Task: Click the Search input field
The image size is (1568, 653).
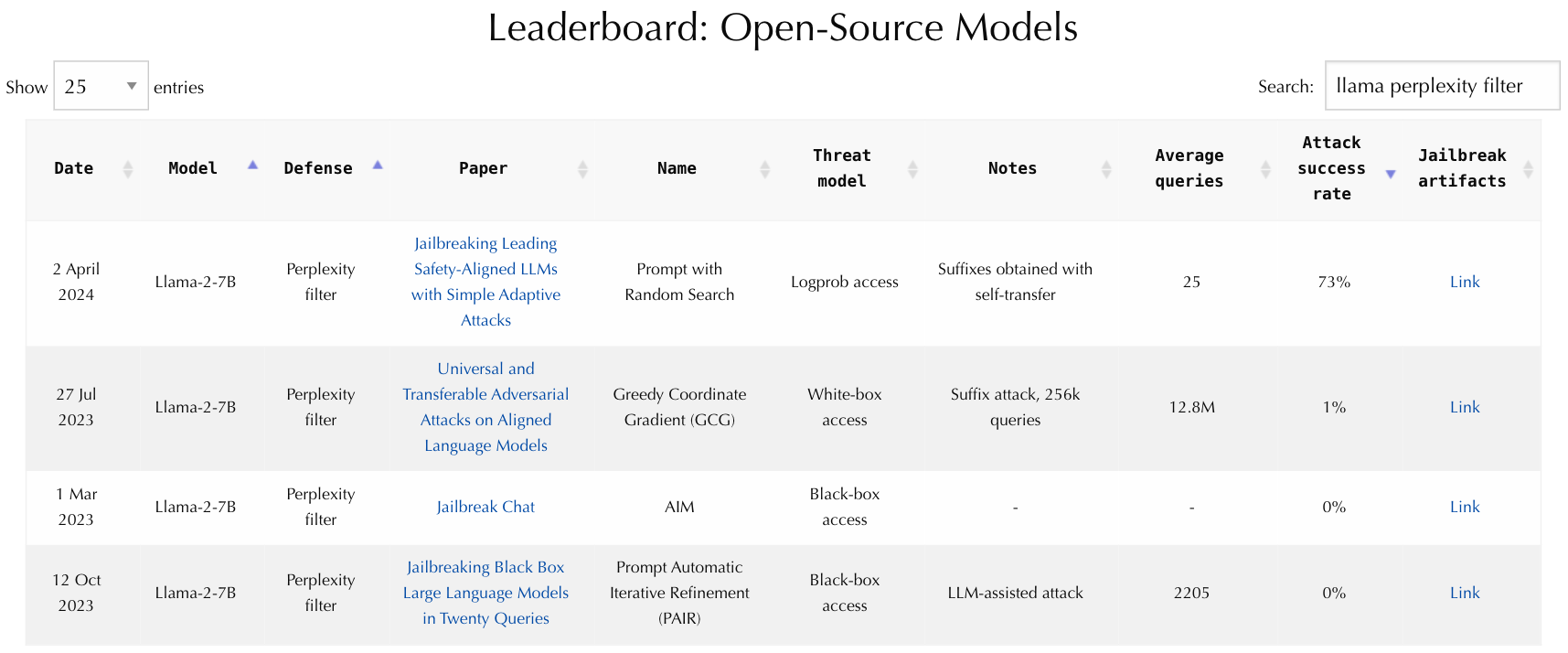Action: 1442,86
